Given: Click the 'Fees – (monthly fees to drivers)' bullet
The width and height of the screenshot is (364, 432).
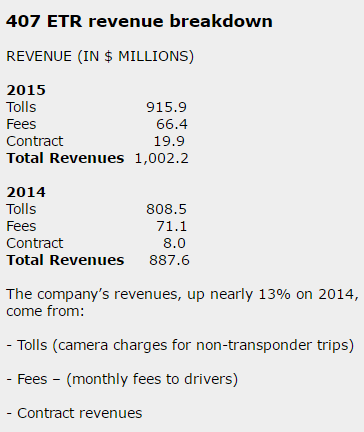Looking at the screenshot, I should tap(122, 379).
